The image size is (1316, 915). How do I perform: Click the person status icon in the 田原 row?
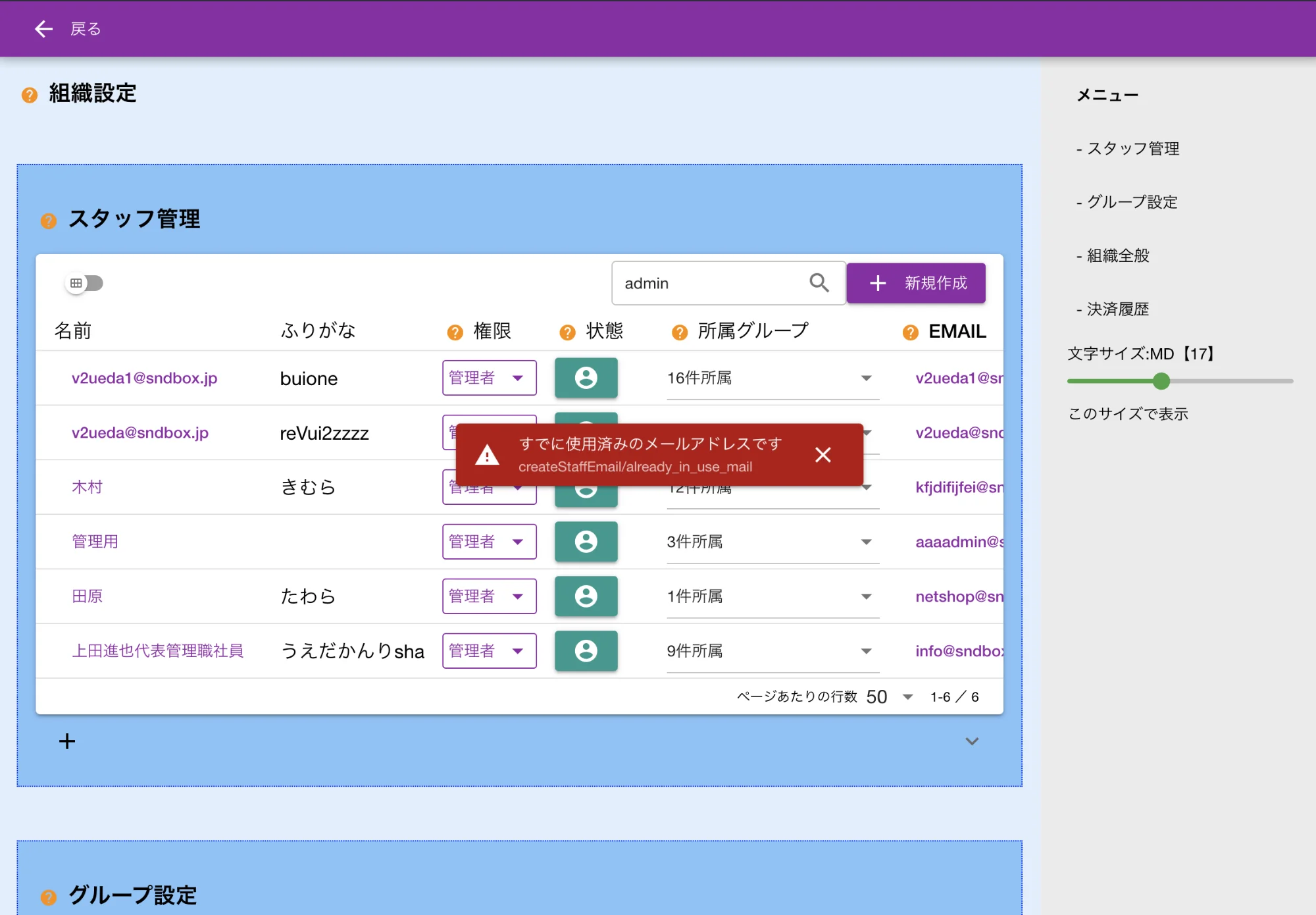586,596
